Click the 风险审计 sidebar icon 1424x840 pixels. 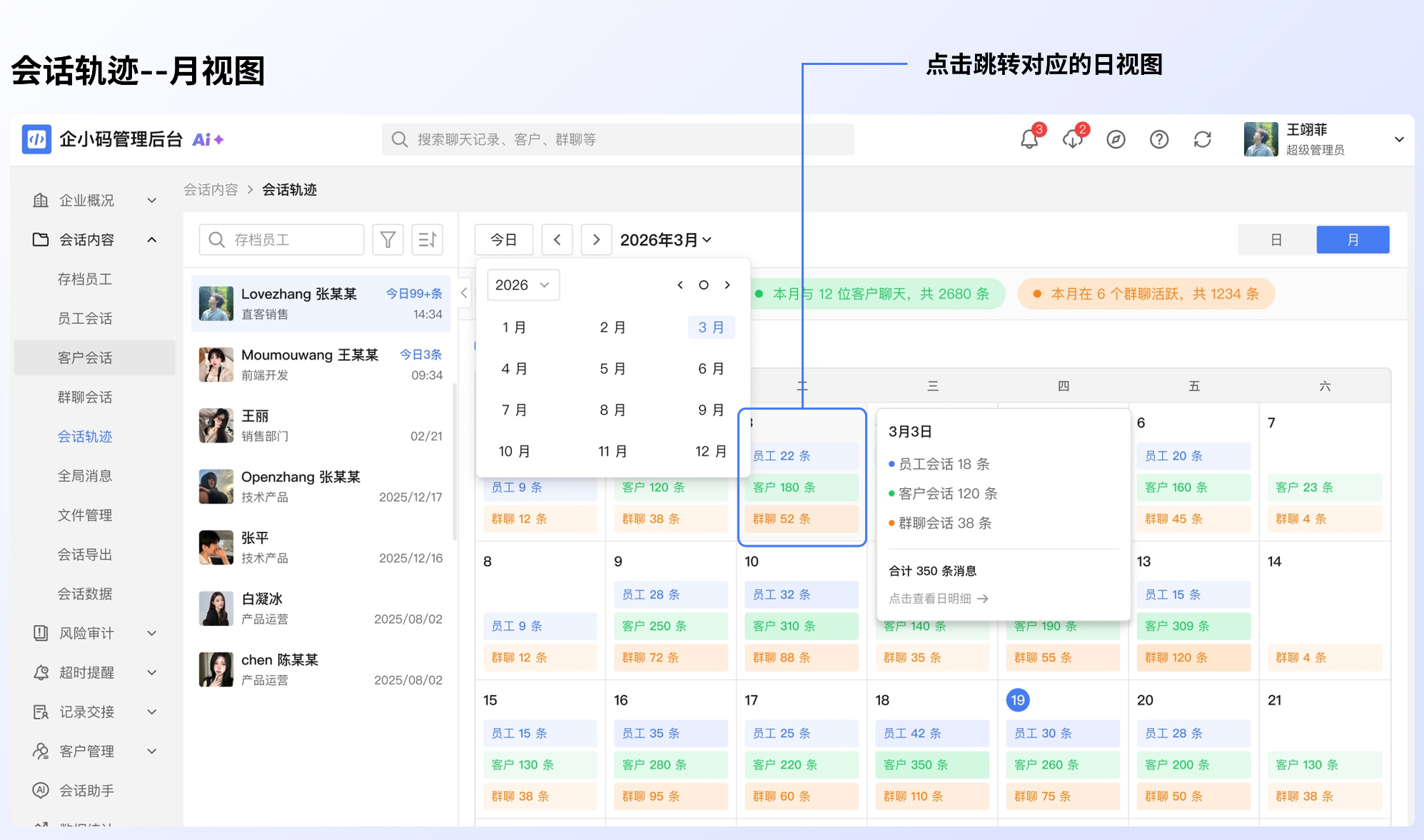41,633
